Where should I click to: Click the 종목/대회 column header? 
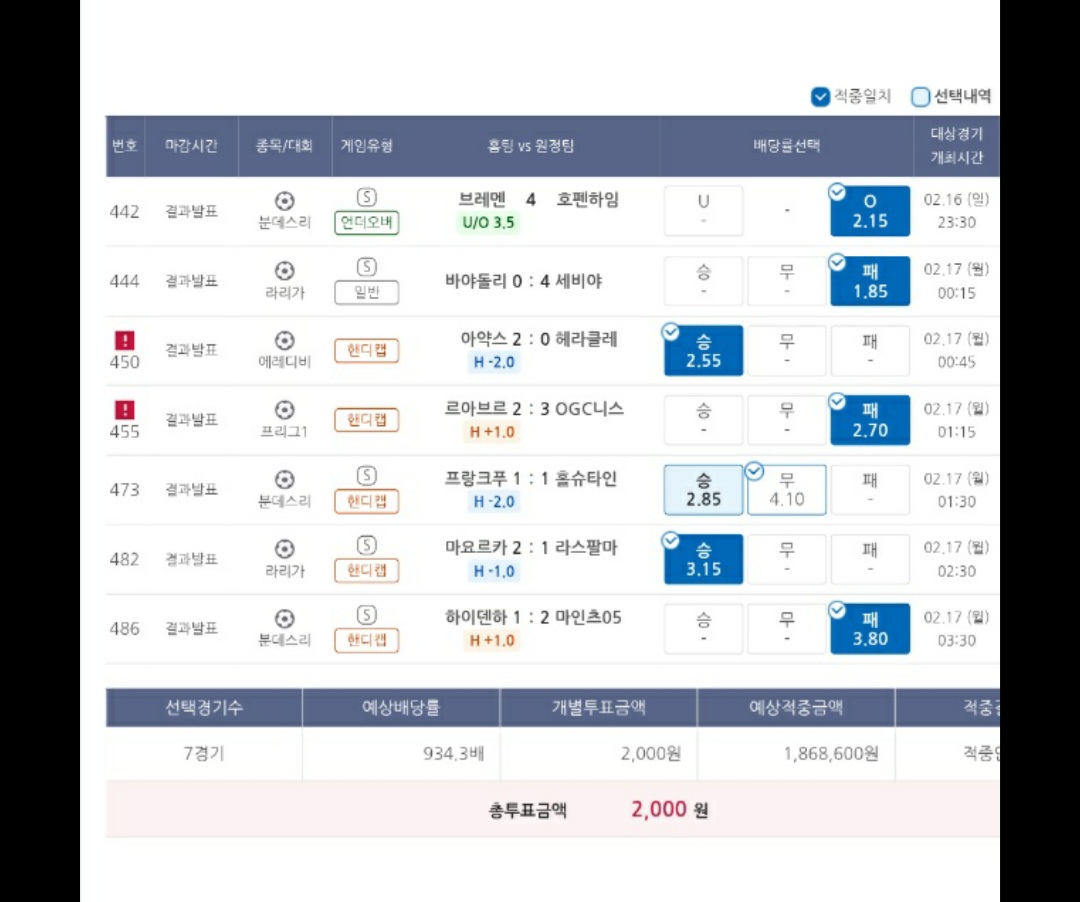[x=285, y=146]
